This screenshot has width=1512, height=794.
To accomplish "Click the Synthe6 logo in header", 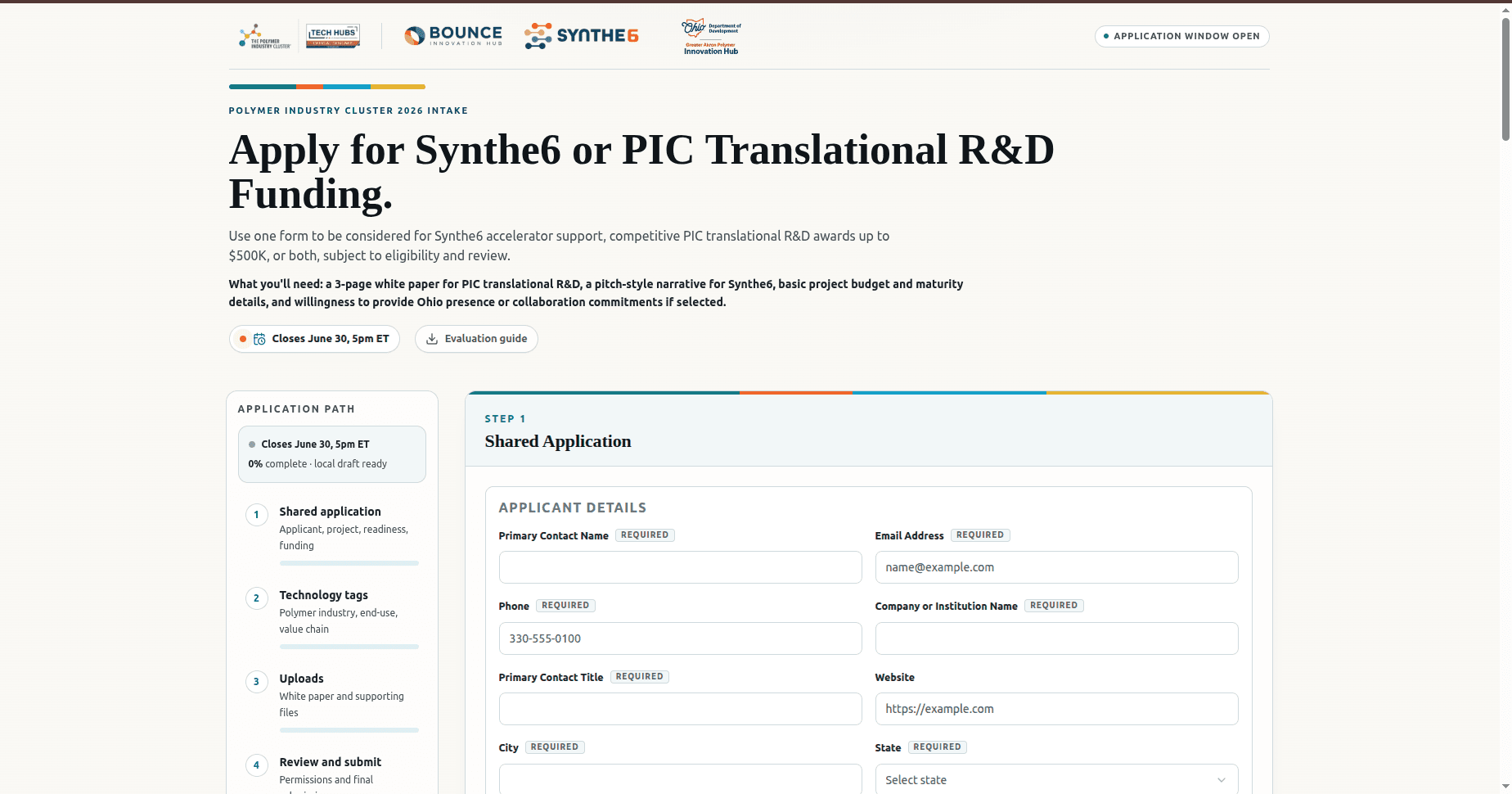I will (581, 35).
